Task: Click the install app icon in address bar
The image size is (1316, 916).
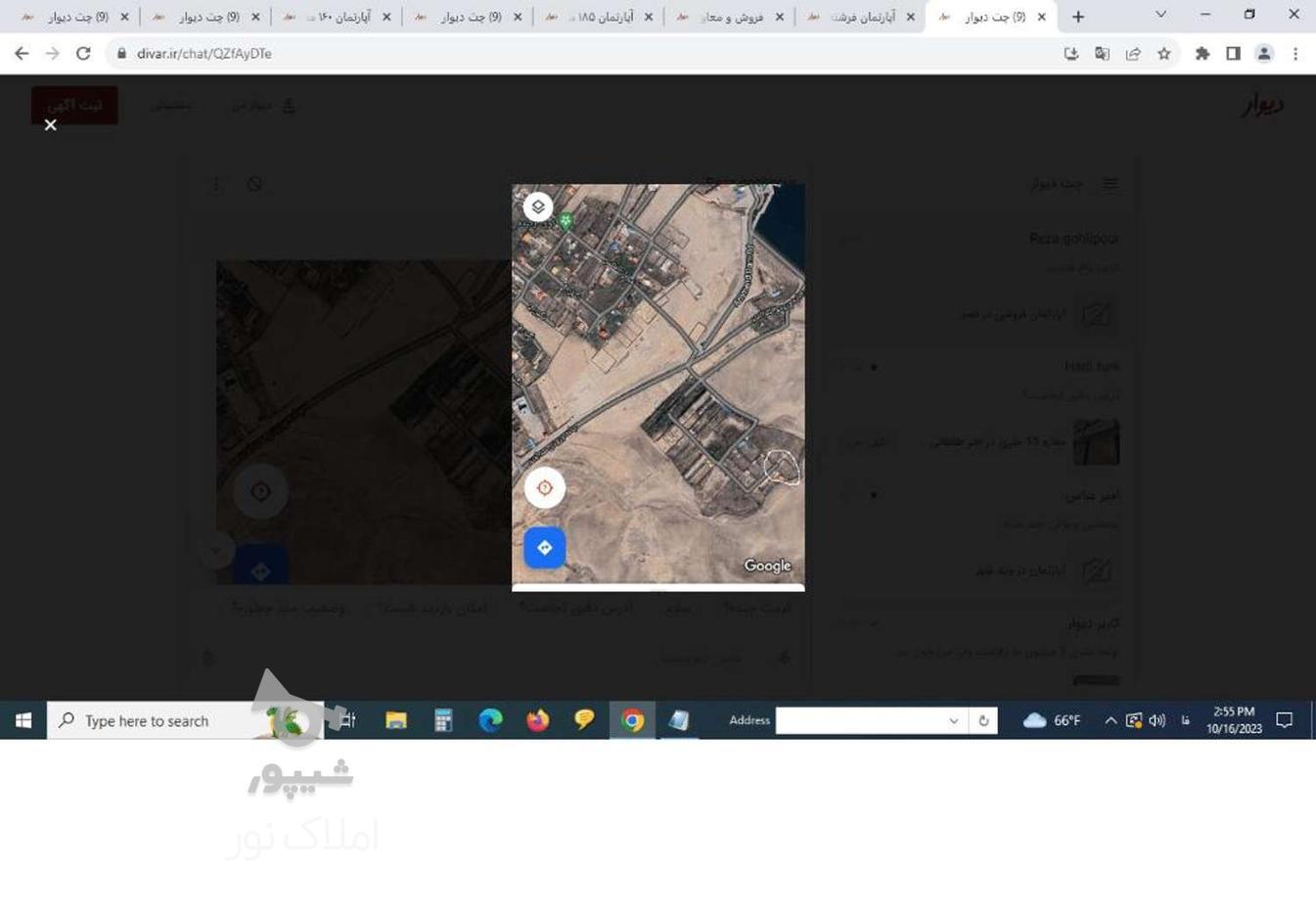Action: pyautogui.click(x=1071, y=54)
